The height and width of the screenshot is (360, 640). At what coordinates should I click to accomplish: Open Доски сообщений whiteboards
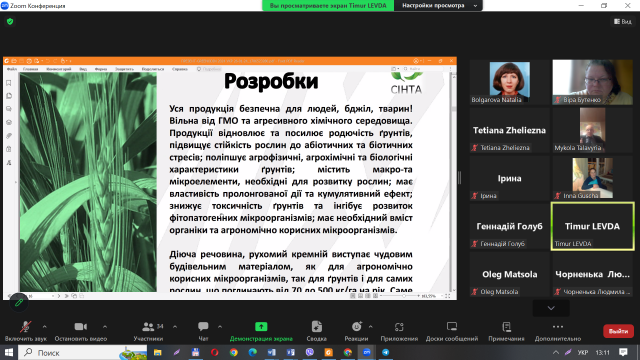[x=452, y=331]
